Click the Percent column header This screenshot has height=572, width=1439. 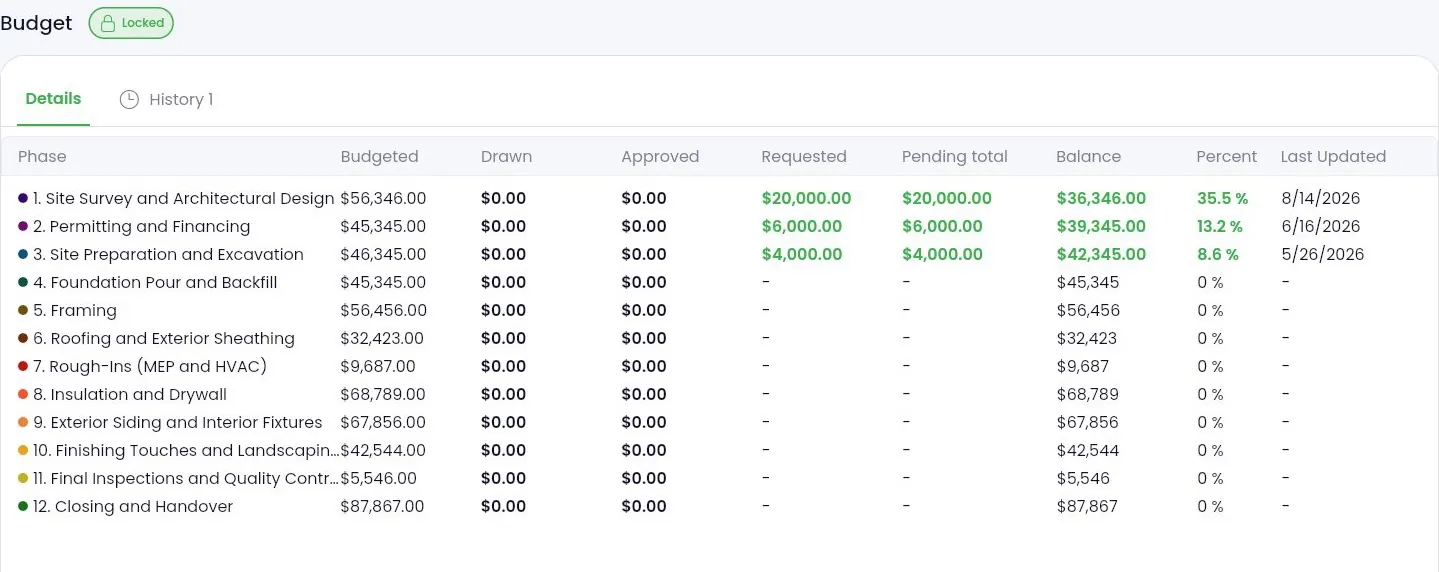point(1226,156)
